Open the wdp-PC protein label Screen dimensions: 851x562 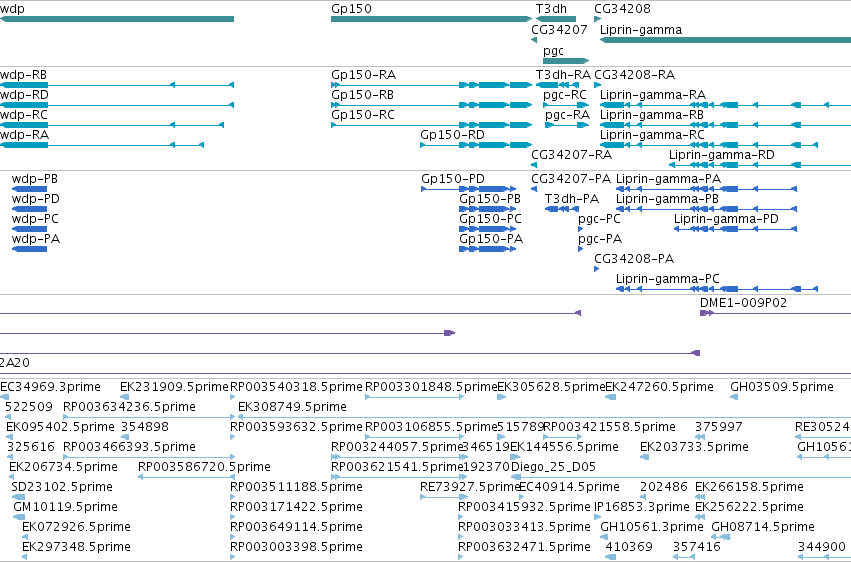[x=35, y=219]
